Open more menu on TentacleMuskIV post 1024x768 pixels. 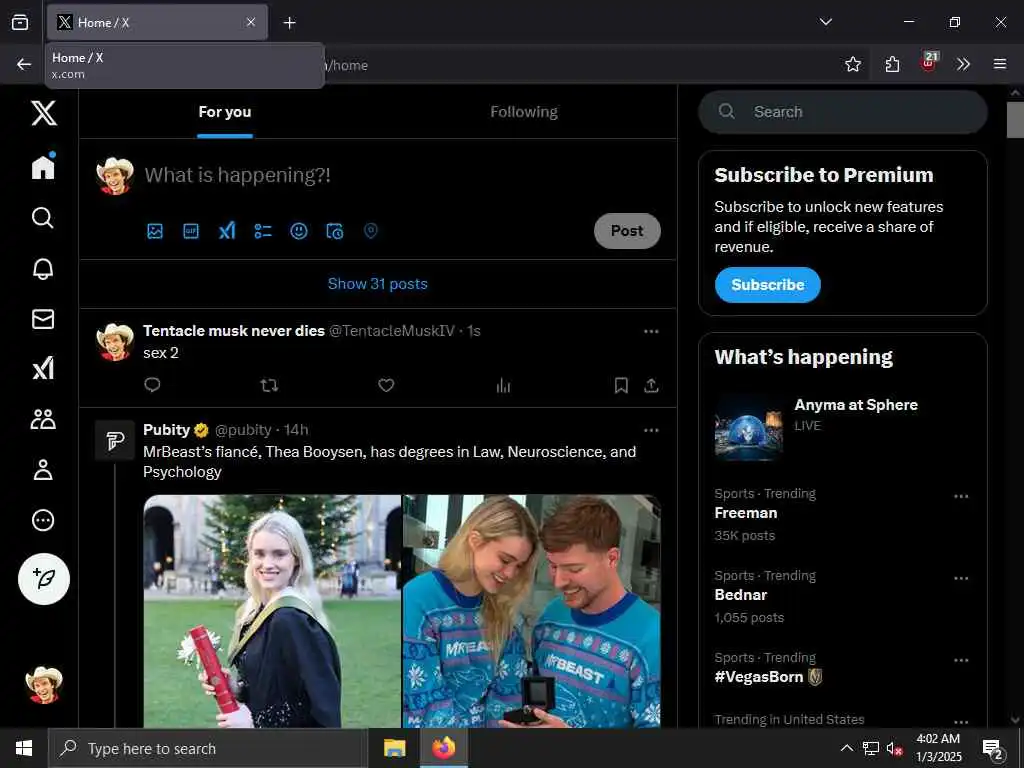point(651,331)
